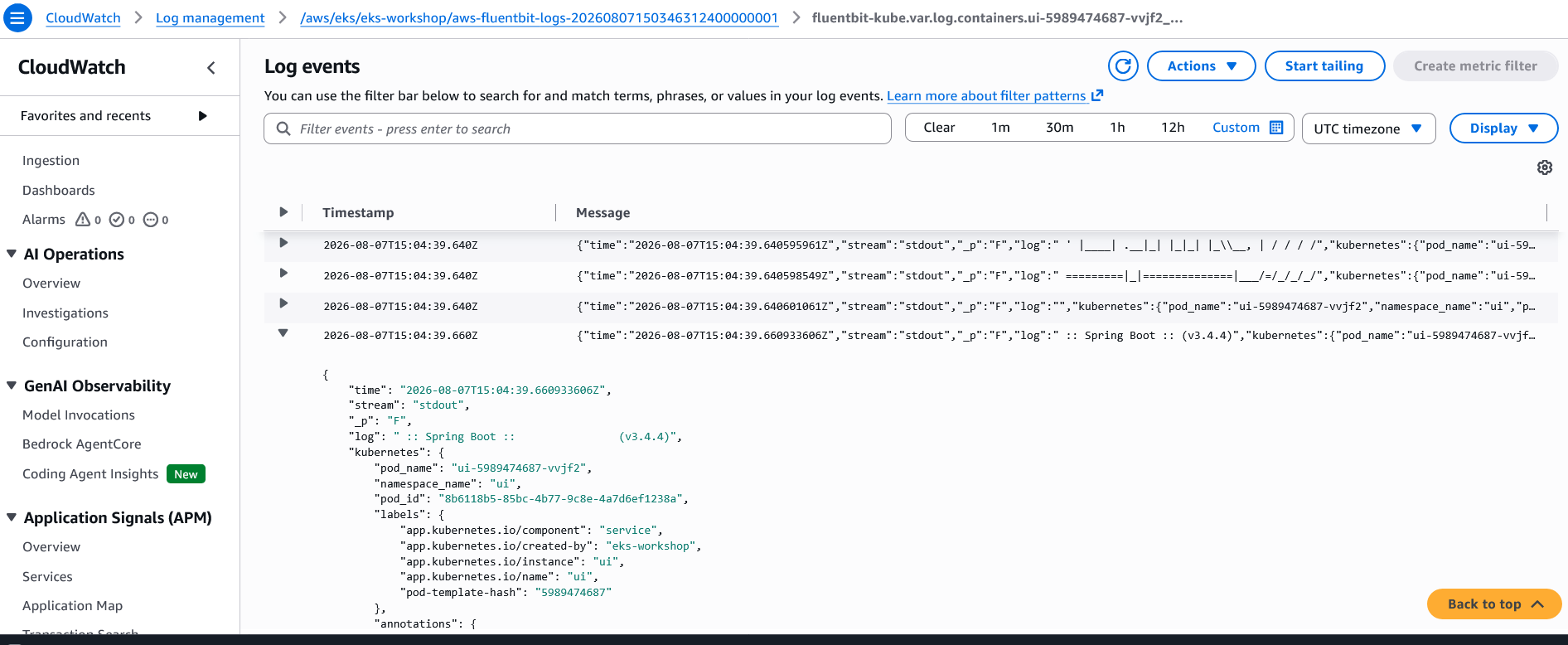
Task: Open Services under Application Signals
Action: (47, 577)
